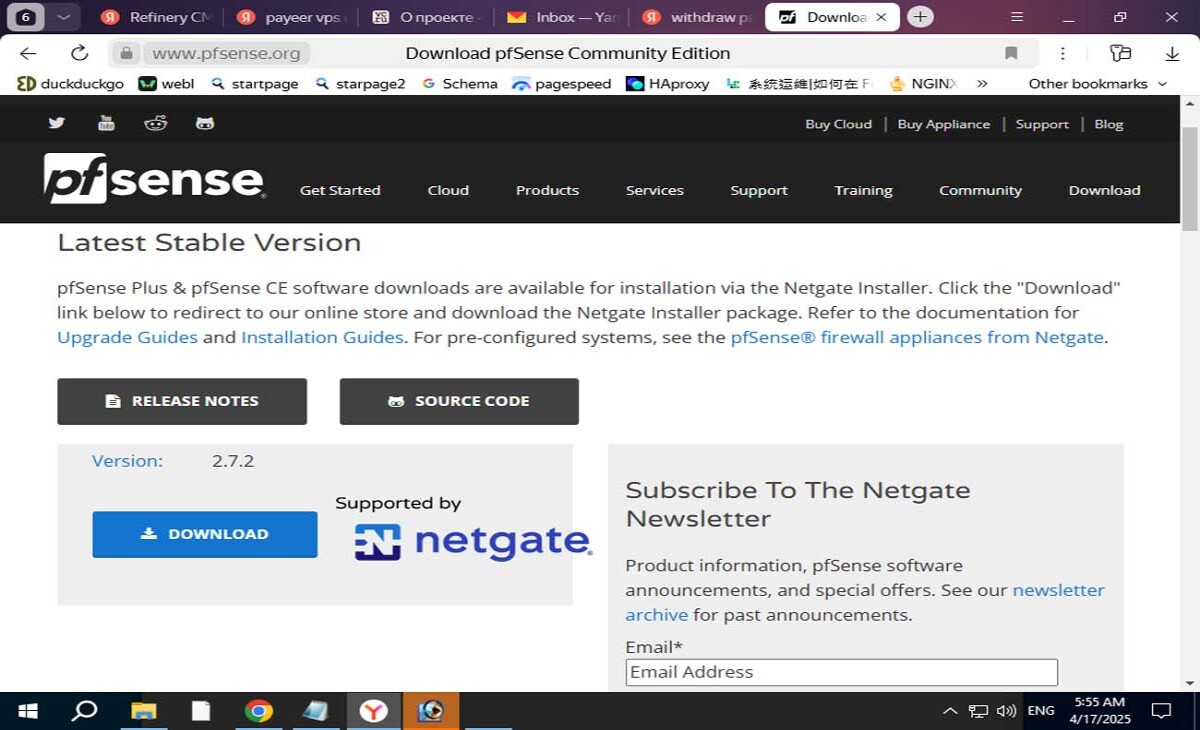Switch to the Refinery CMS tab
This screenshot has width=1200, height=730.
[x=157, y=17]
